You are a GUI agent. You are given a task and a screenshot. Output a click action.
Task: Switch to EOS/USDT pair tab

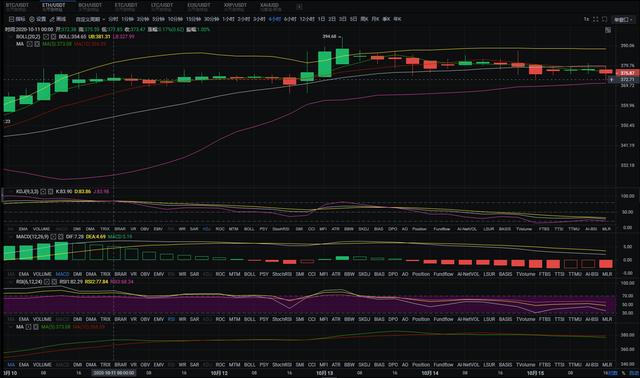199,7
